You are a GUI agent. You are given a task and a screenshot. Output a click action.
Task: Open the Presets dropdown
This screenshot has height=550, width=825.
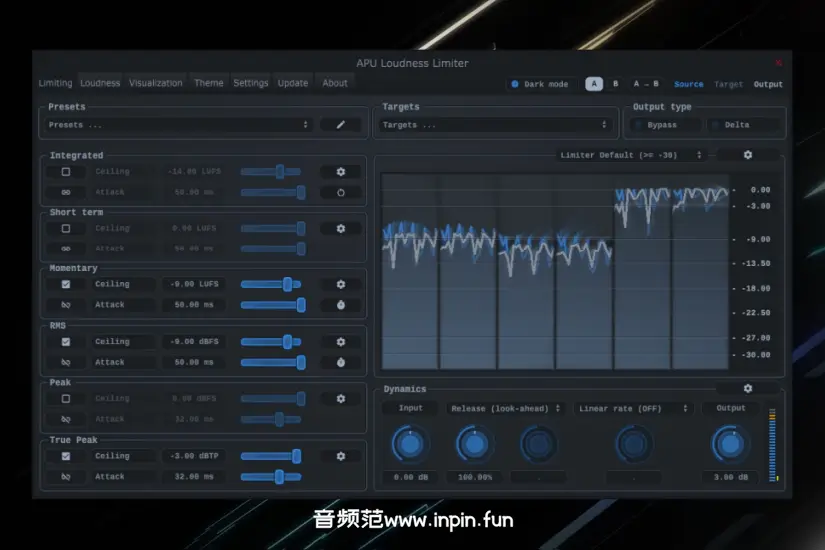coord(179,125)
